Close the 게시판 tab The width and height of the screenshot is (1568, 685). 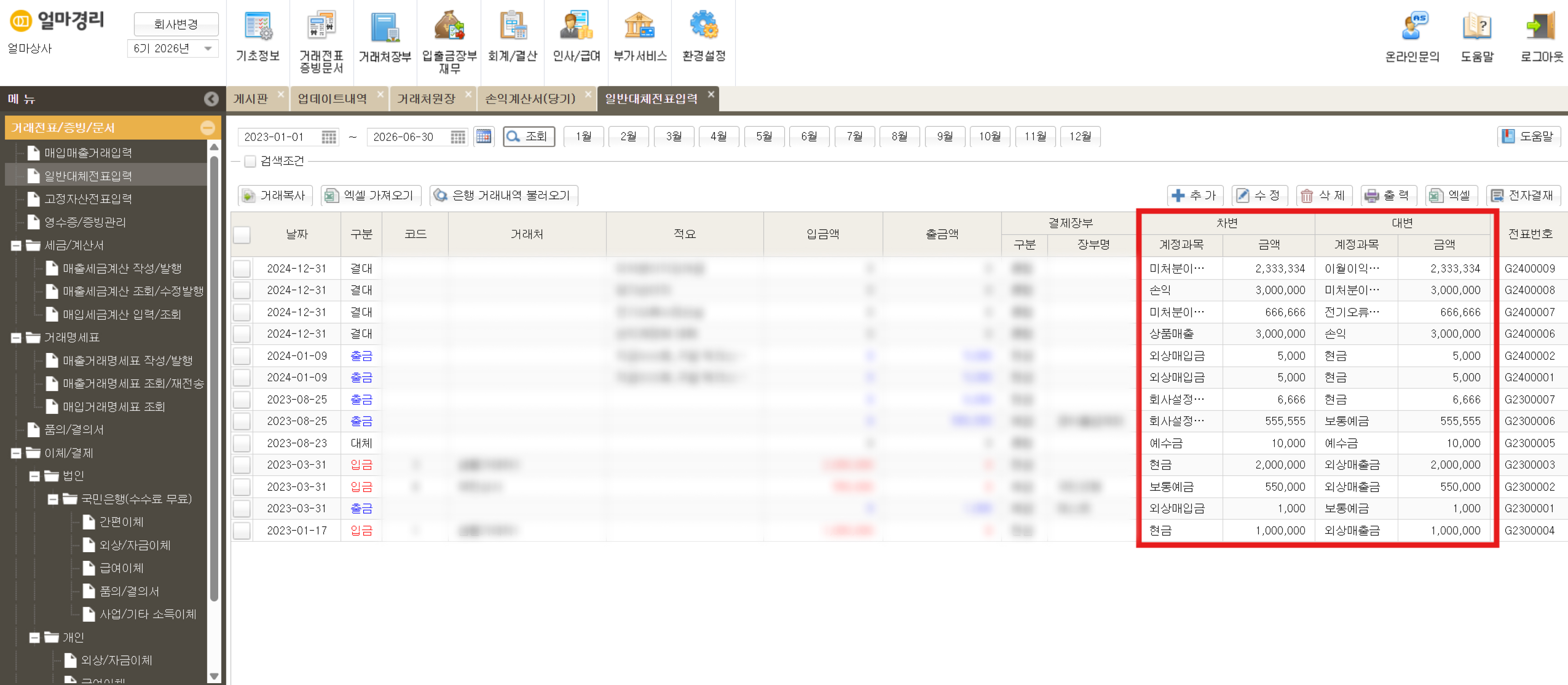[x=281, y=94]
